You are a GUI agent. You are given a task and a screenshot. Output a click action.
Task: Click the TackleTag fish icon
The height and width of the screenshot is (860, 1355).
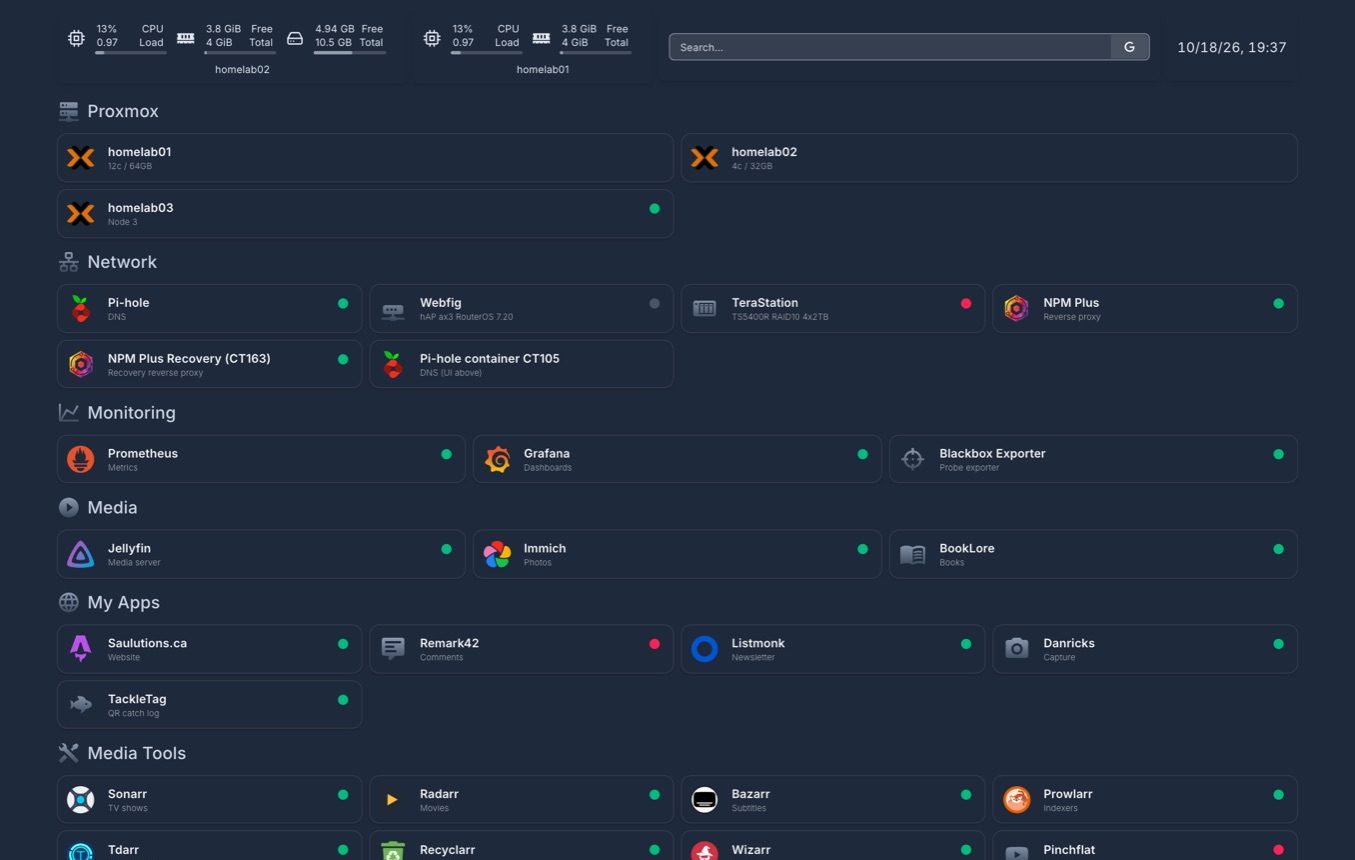click(x=81, y=705)
